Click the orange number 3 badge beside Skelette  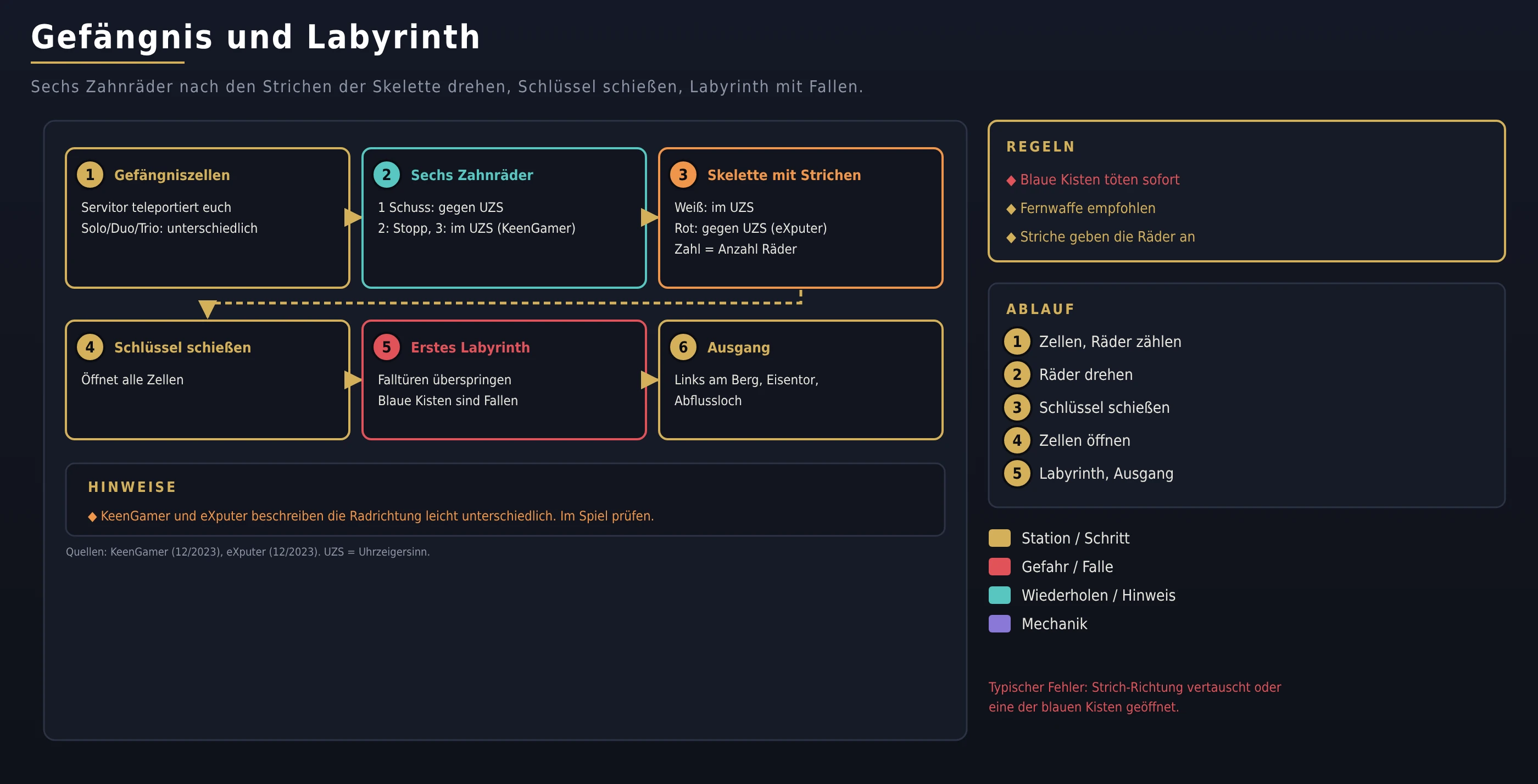click(683, 175)
